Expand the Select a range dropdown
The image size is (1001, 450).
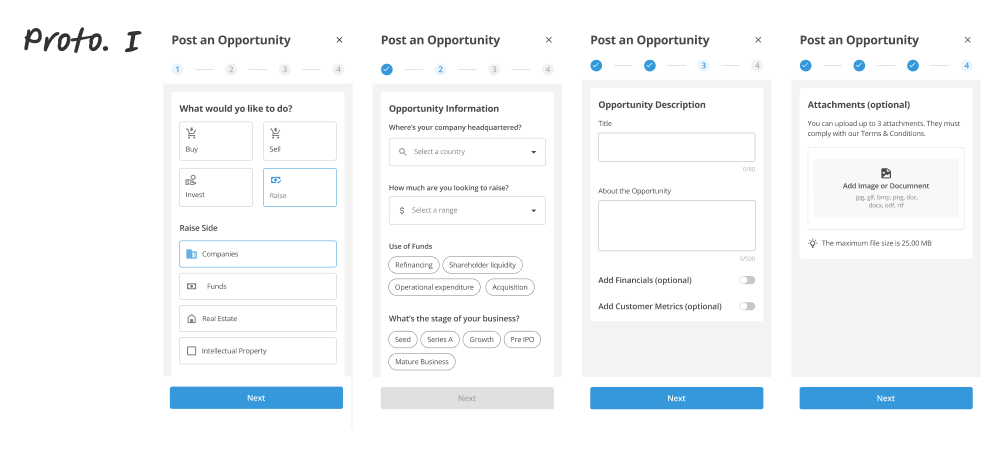coord(467,211)
